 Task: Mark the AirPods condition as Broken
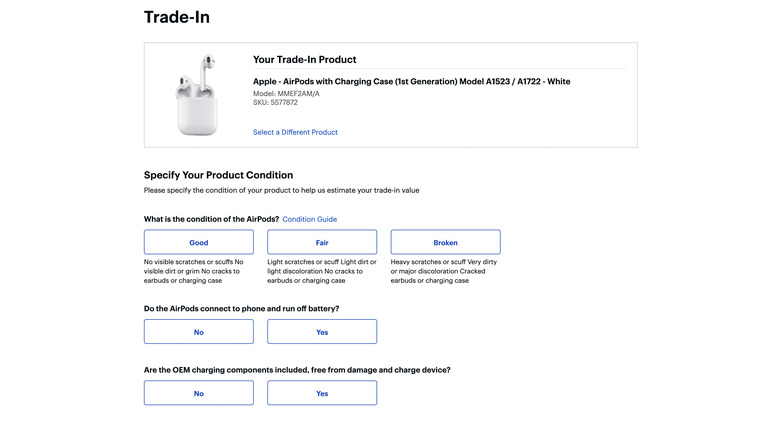pyautogui.click(x=445, y=243)
